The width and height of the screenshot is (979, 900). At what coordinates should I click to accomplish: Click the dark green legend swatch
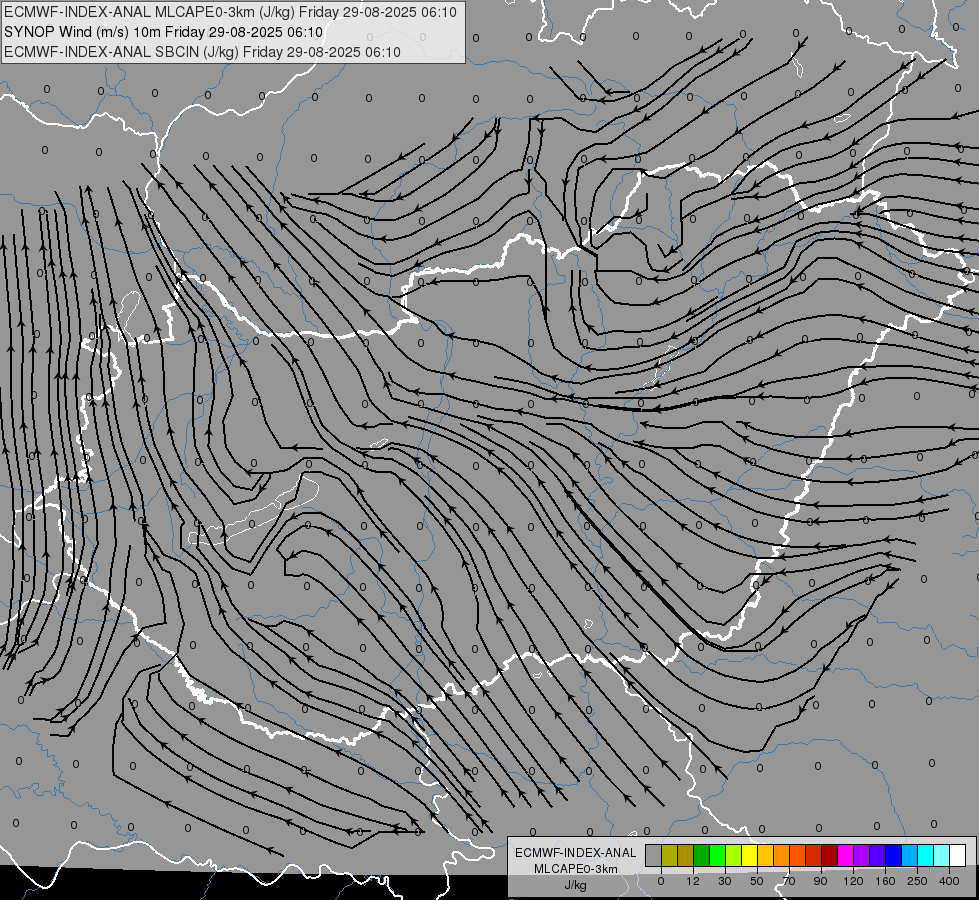701,856
